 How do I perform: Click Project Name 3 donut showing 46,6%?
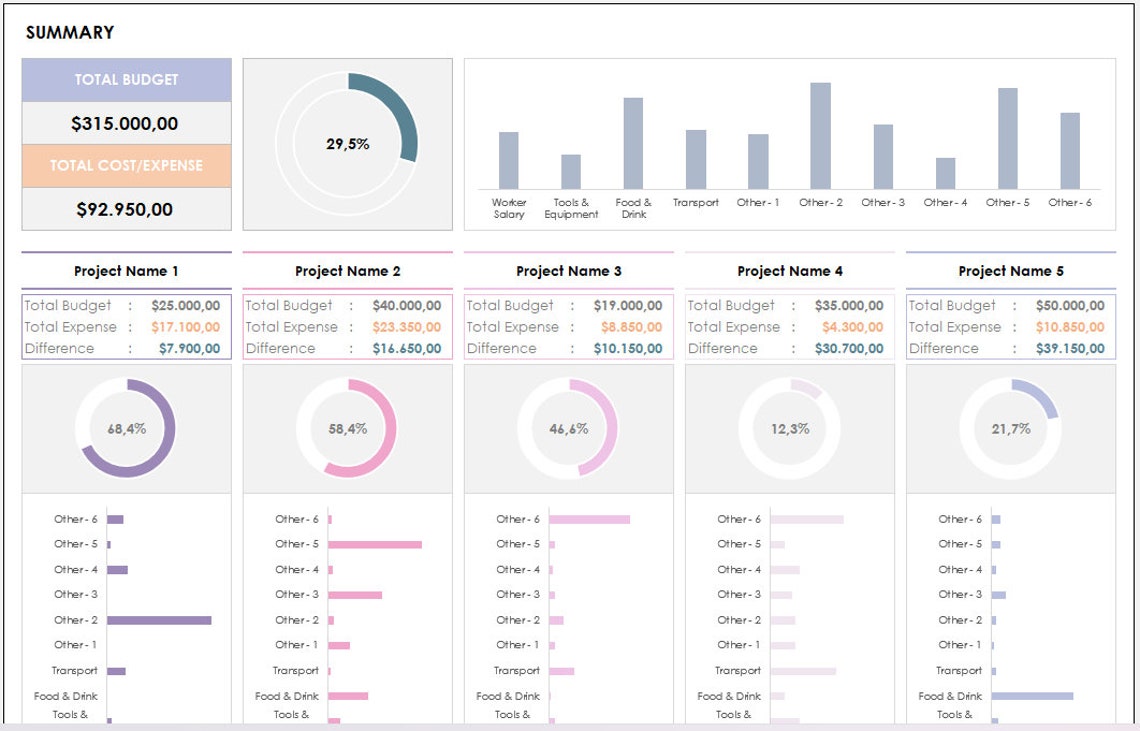pyautogui.click(x=568, y=428)
